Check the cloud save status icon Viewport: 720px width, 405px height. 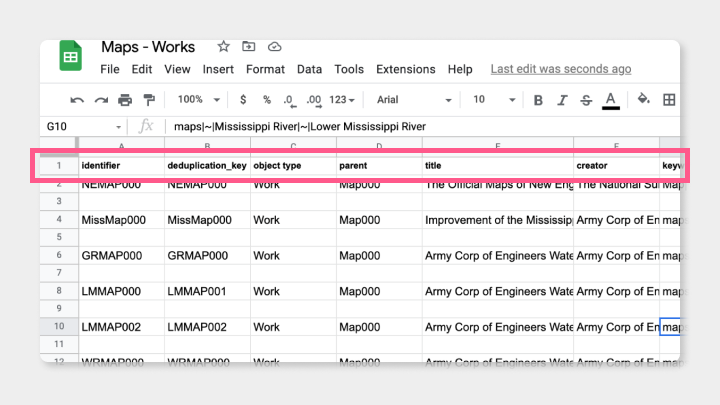coord(275,46)
